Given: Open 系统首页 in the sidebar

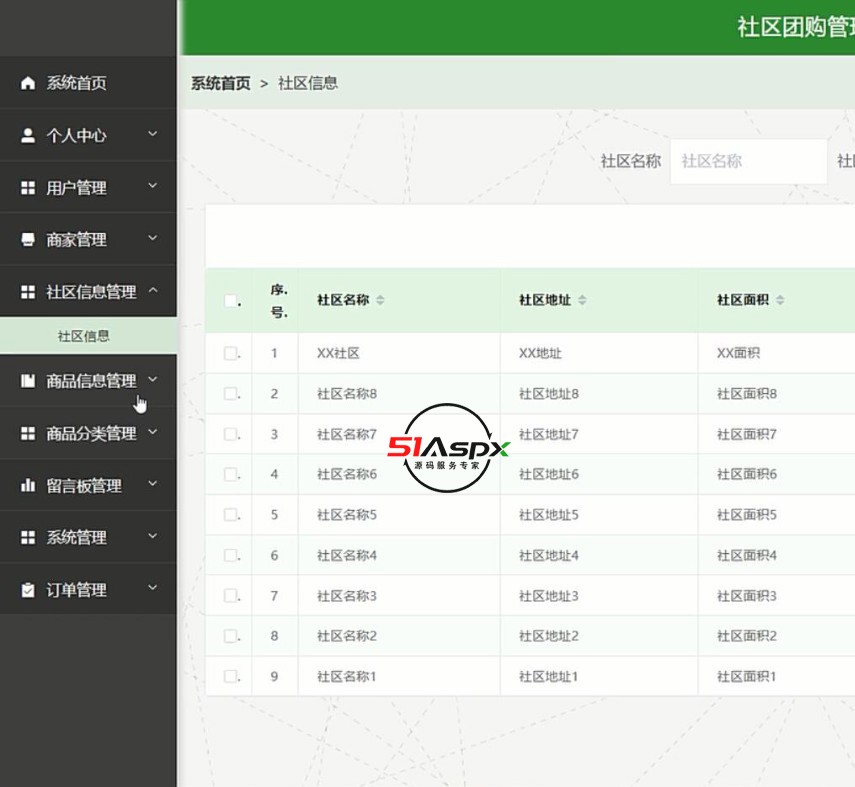Looking at the screenshot, I should (88, 83).
